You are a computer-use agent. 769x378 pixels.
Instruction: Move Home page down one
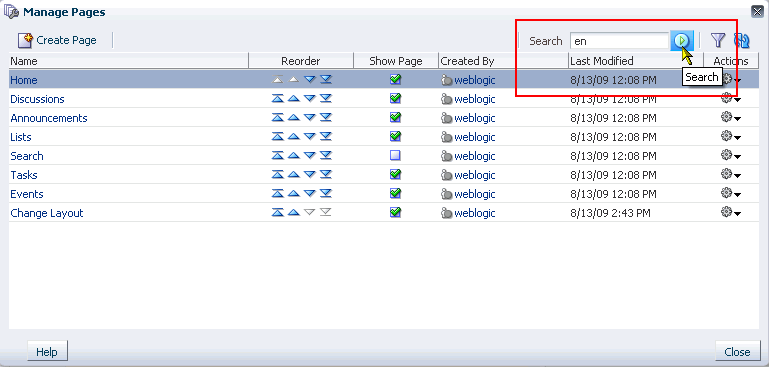point(309,79)
